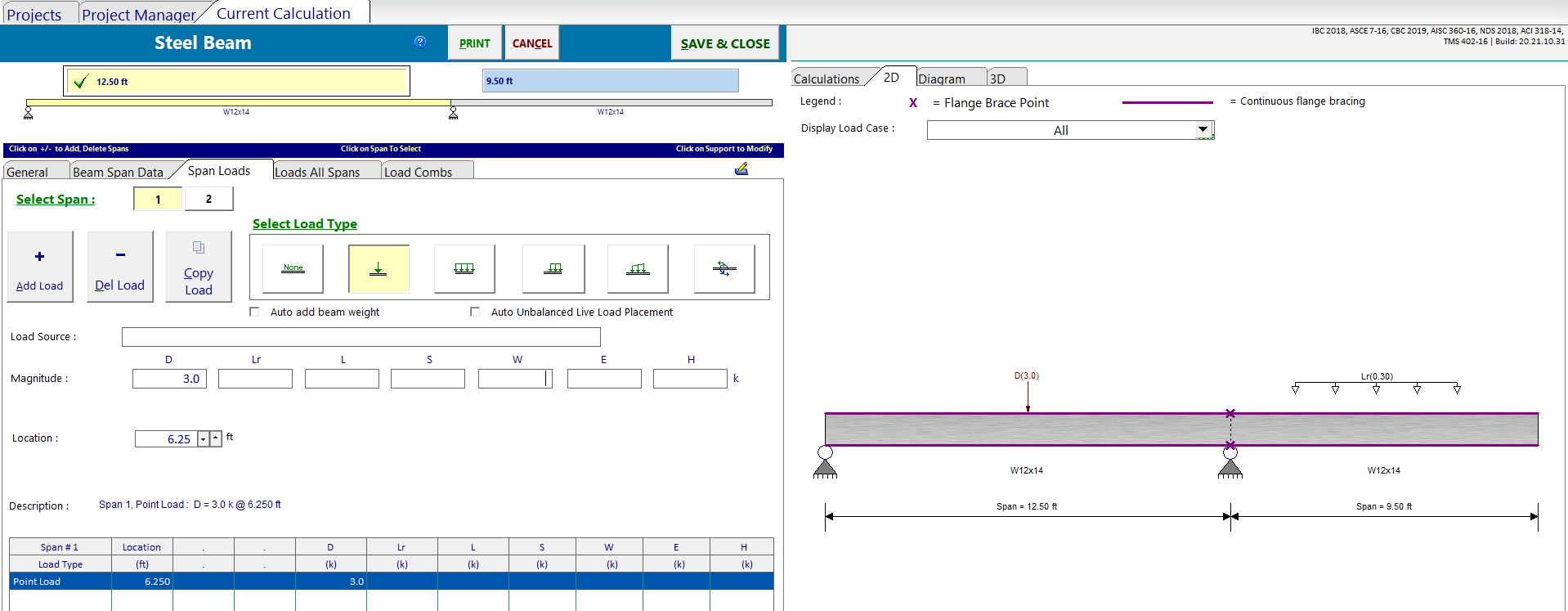Open the Loads All Spans tab
Screen dimensions: 1568x611
click(317, 172)
